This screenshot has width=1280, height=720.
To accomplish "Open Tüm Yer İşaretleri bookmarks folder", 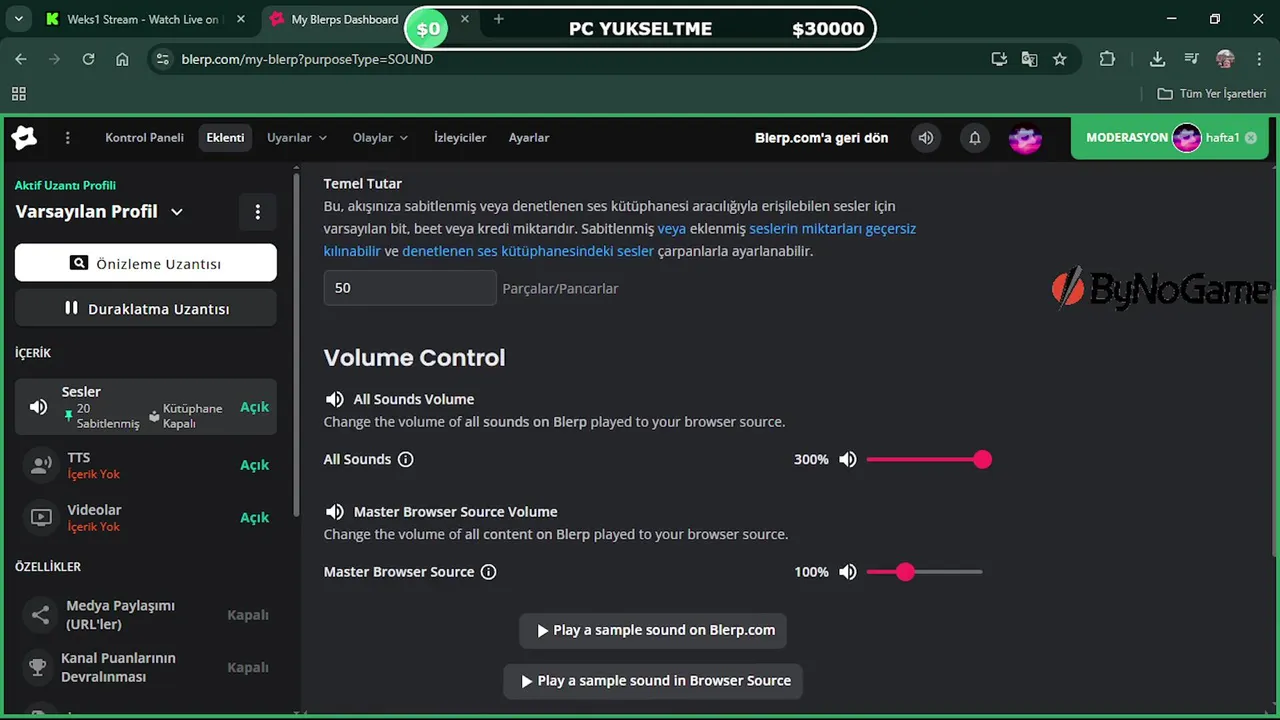I will (1212, 94).
